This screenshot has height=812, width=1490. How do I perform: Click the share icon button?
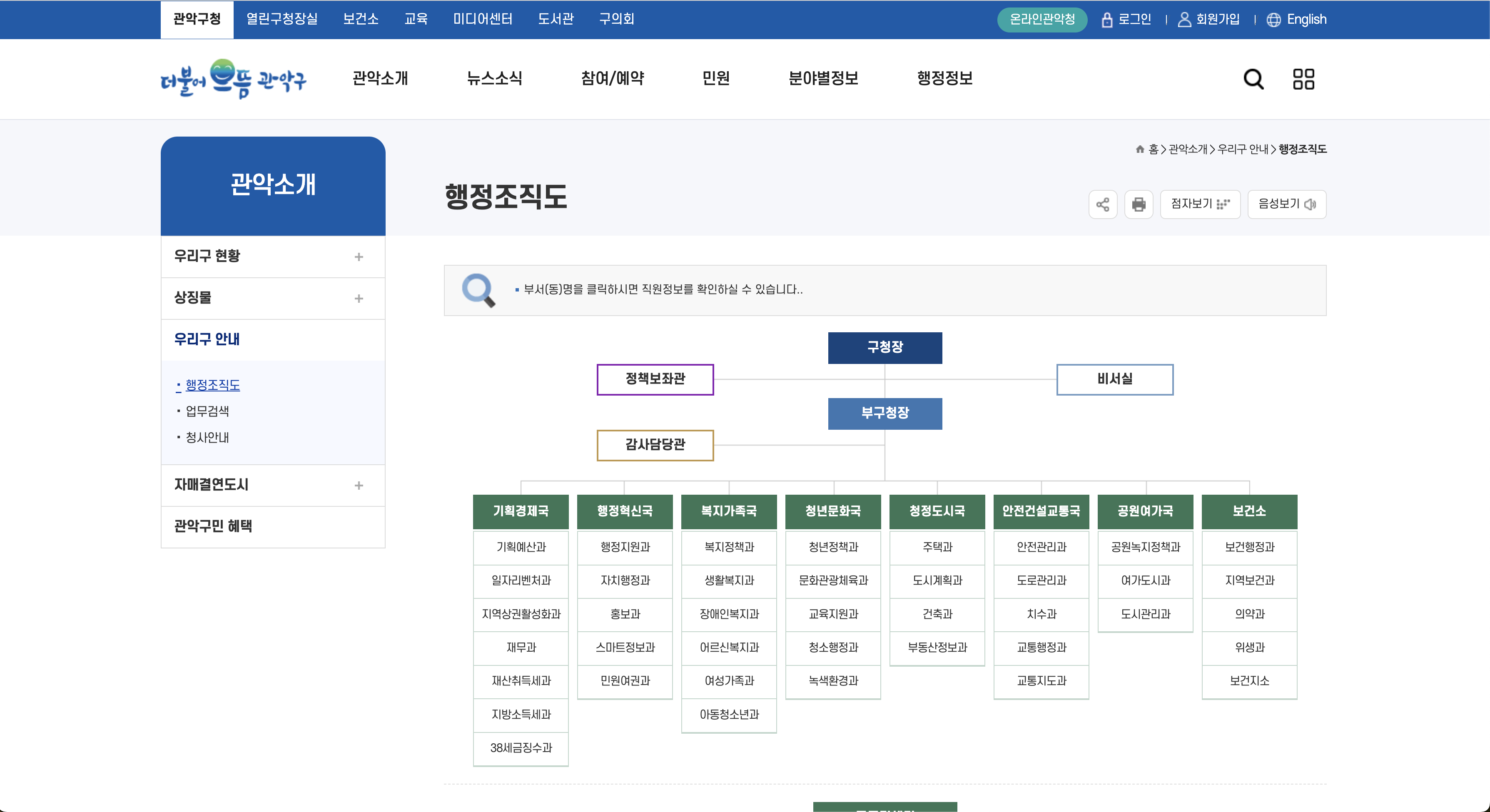(x=1102, y=204)
